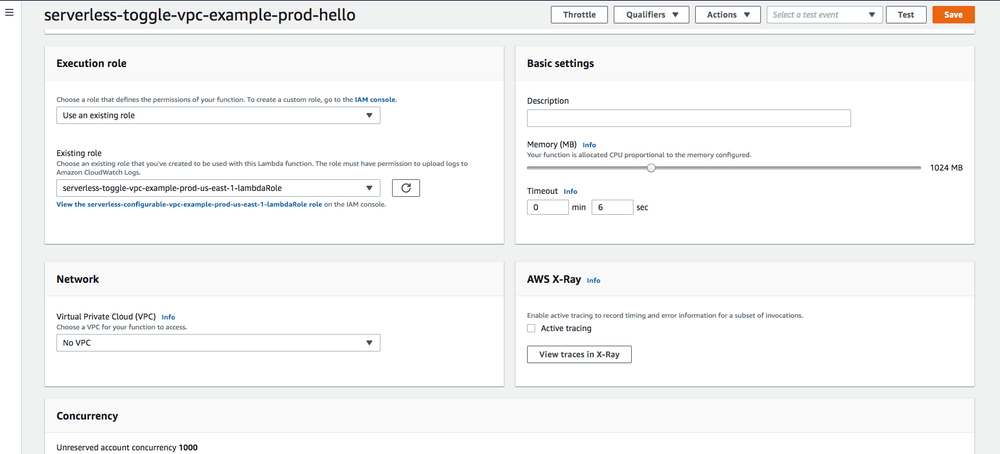
Task: Open the hamburger navigation menu
Action: pos(9,13)
